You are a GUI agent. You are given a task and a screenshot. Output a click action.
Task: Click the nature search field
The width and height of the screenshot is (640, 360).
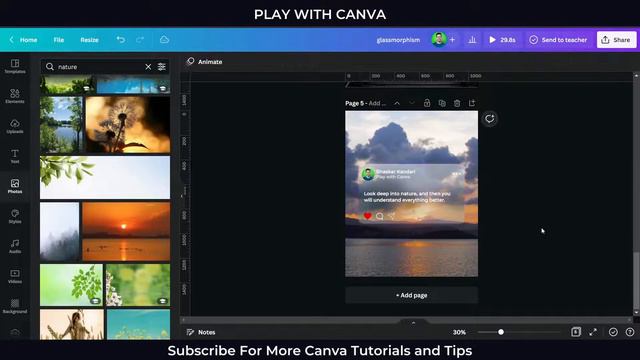98,67
